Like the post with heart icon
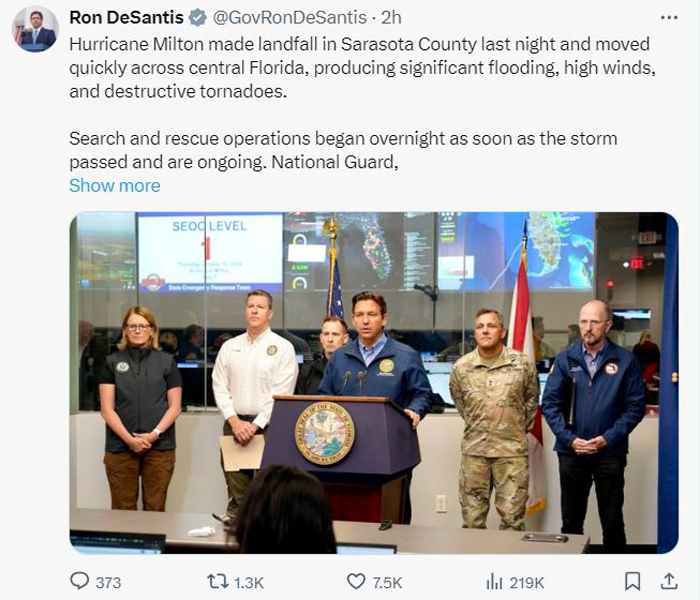The width and height of the screenshot is (700, 600). [x=356, y=582]
